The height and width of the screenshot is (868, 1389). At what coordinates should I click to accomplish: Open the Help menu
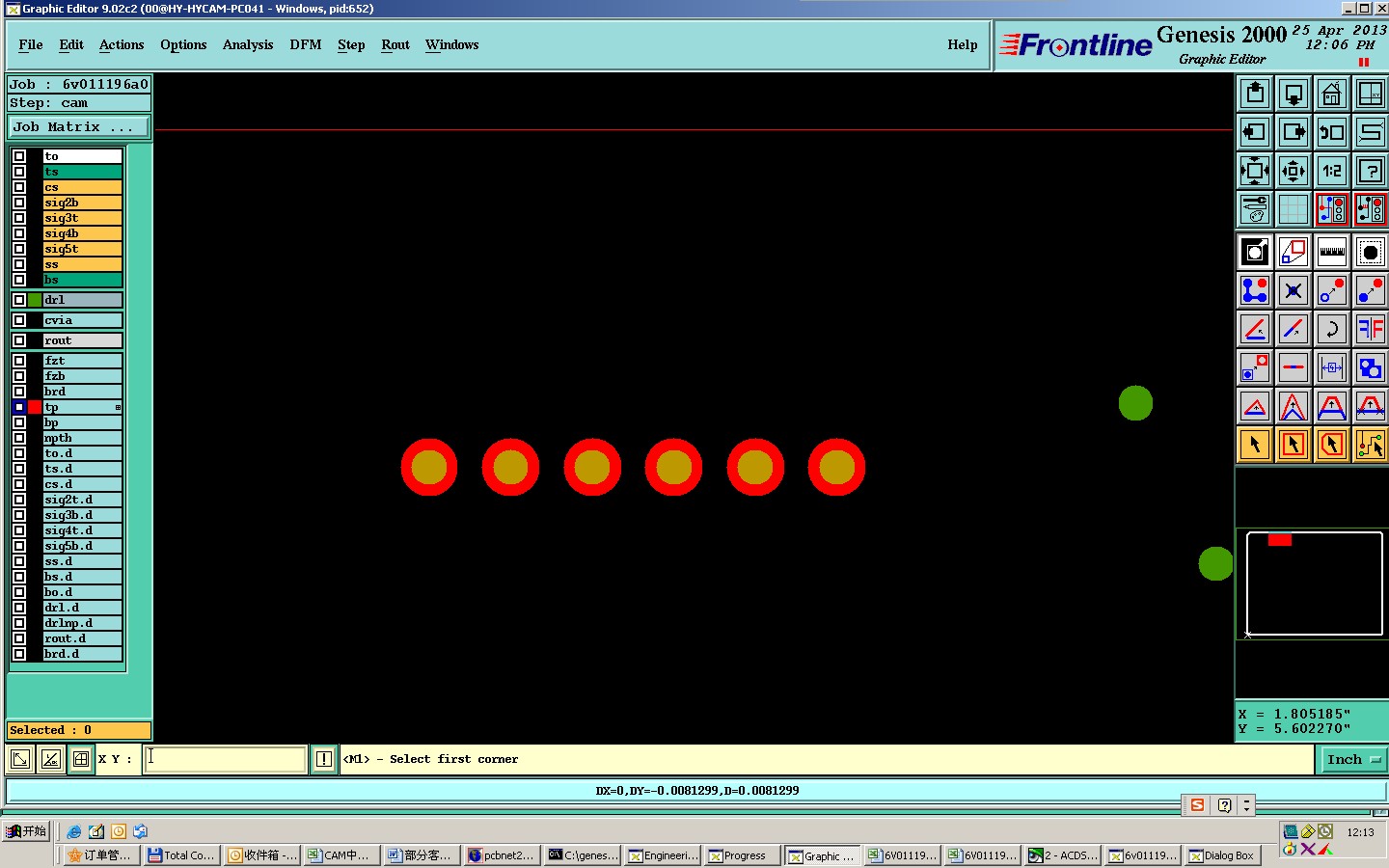point(963,44)
